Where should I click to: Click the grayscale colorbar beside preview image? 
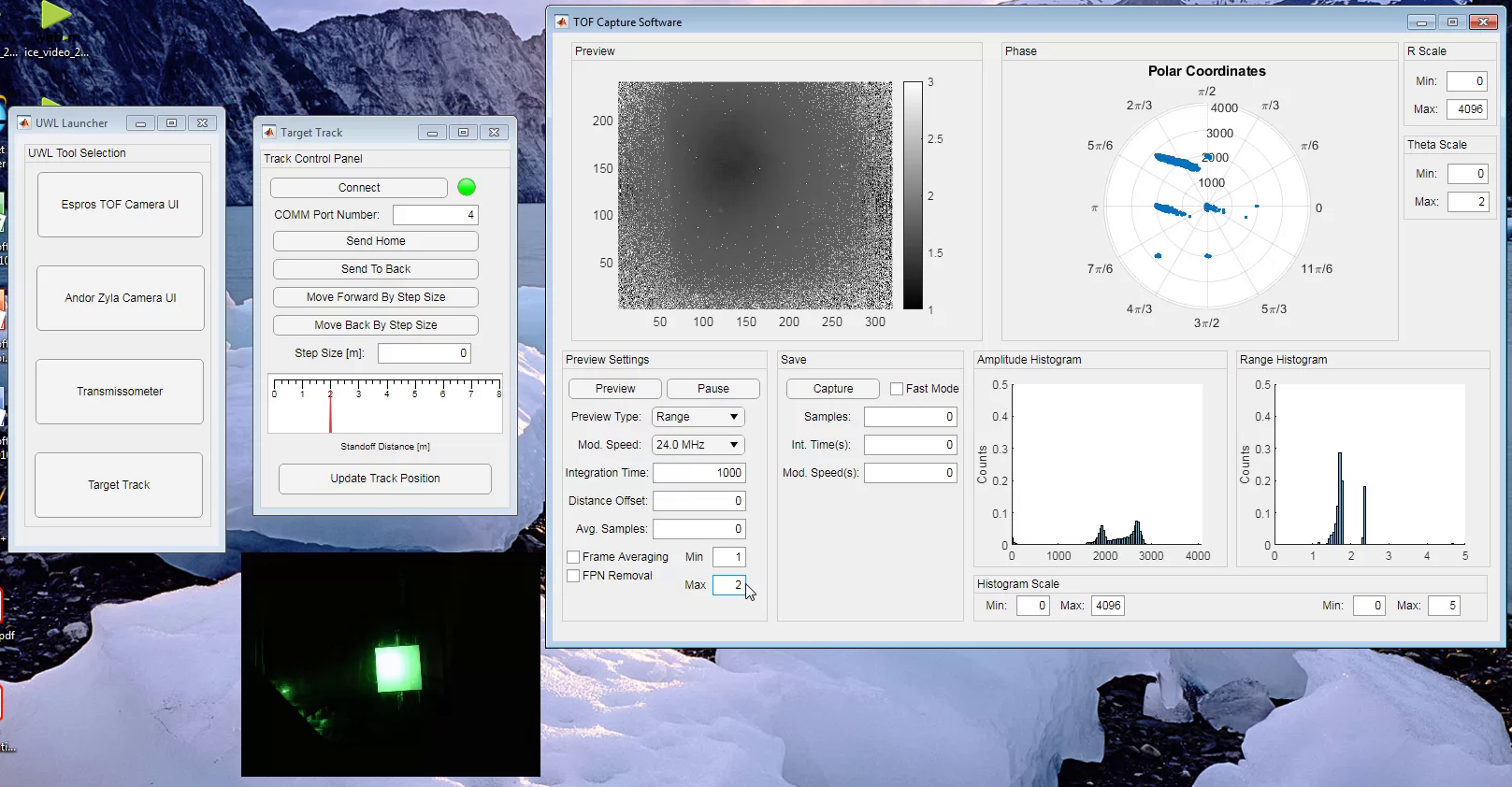pos(913,195)
